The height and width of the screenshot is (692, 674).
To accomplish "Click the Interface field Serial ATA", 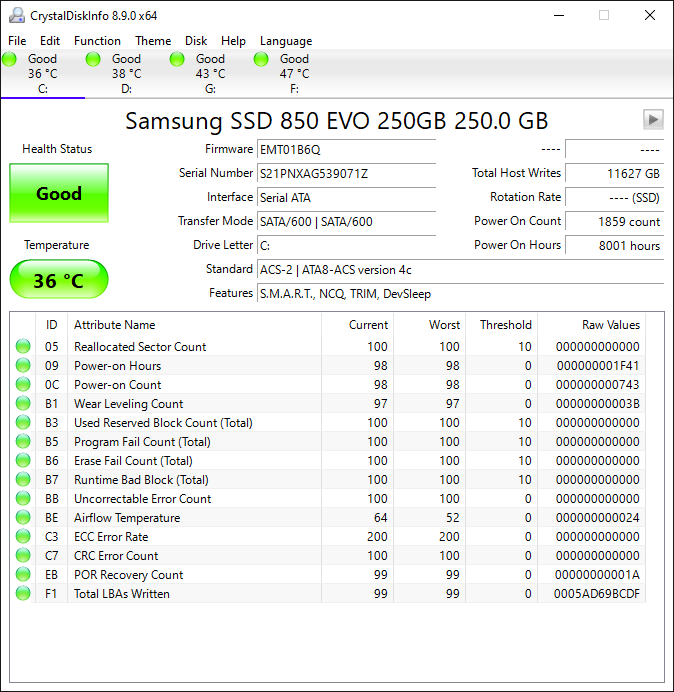I will 346,197.
